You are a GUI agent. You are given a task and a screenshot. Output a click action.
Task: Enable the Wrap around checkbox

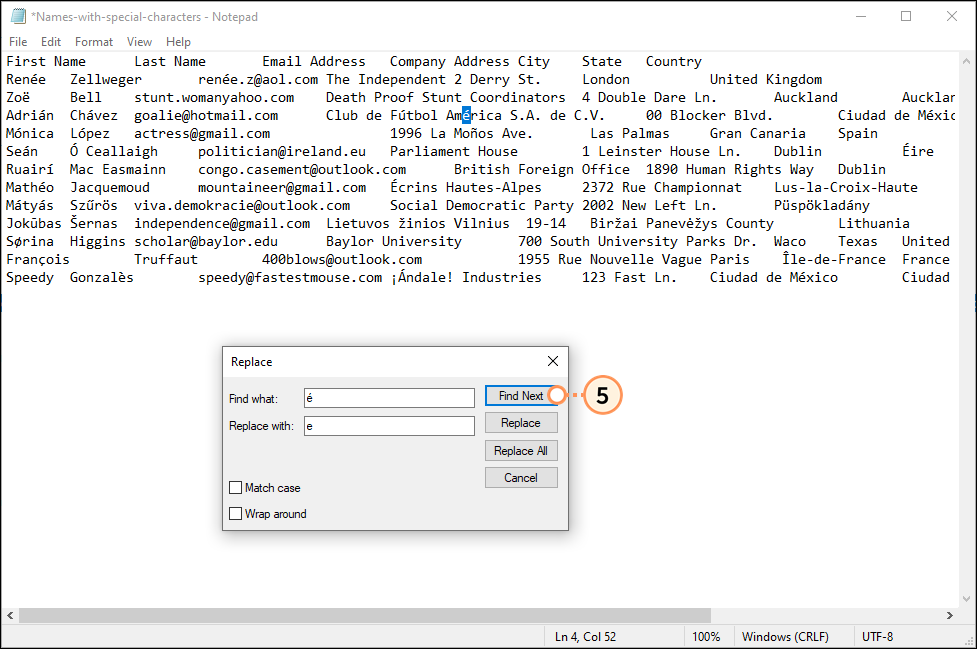(236, 514)
